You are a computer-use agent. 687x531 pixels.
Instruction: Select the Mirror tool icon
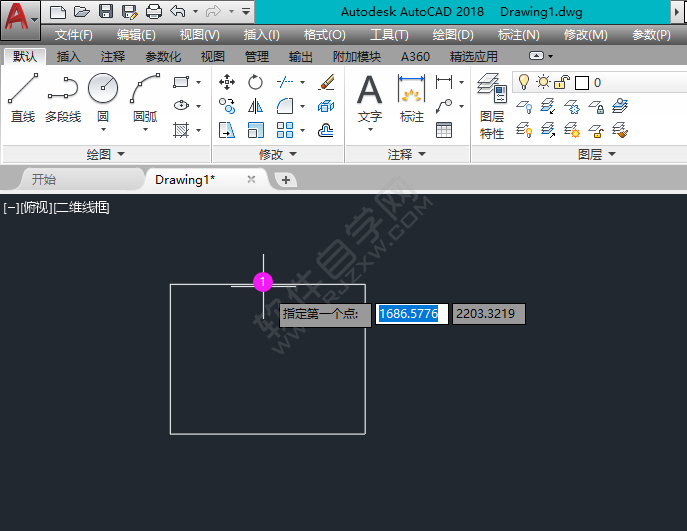[255, 106]
